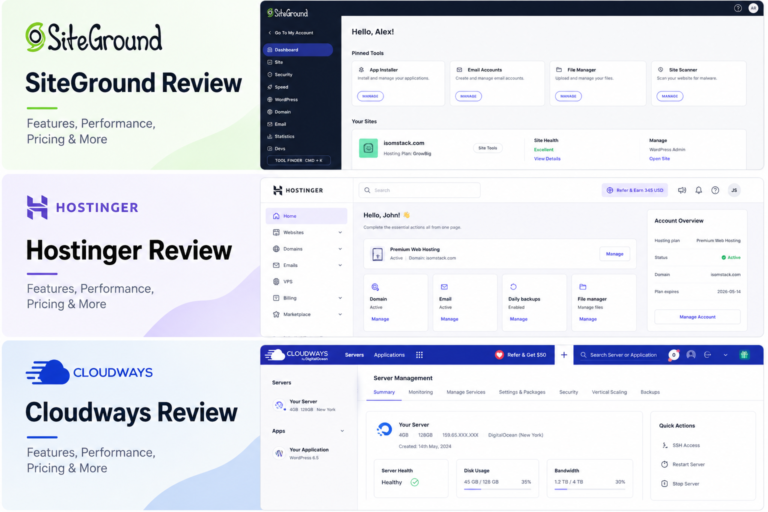The height and width of the screenshot is (512, 768).
Task: Open Site item in SiteGround sidebar
Action: pyautogui.click(x=275, y=62)
